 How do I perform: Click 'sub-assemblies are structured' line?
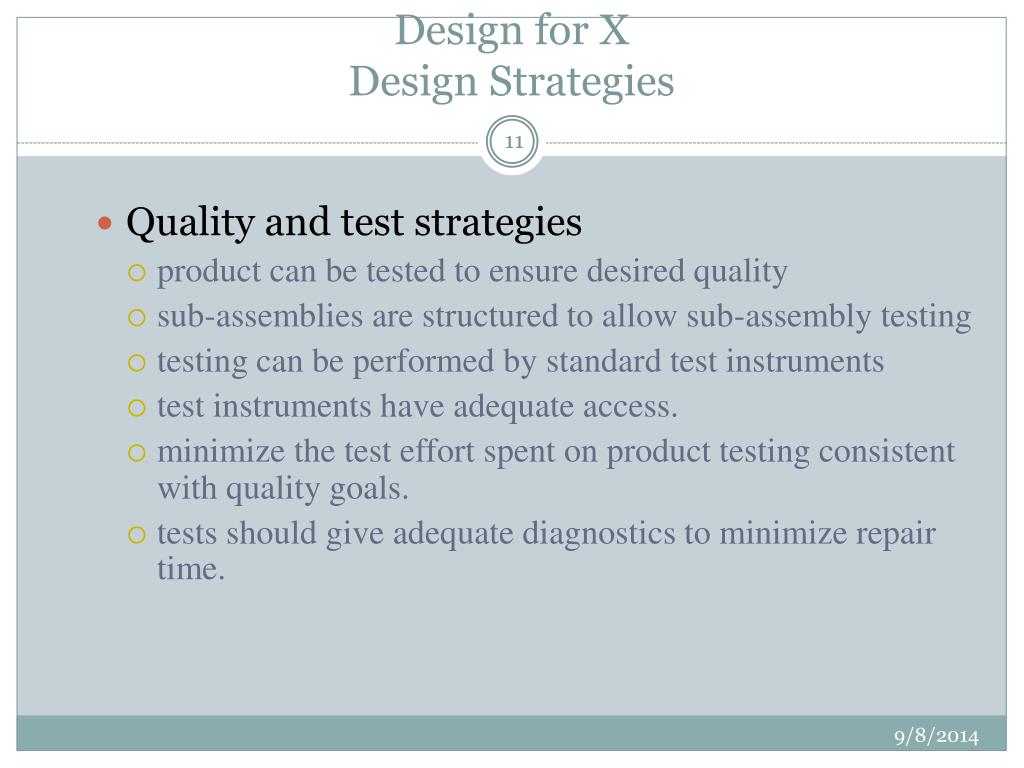564,317
